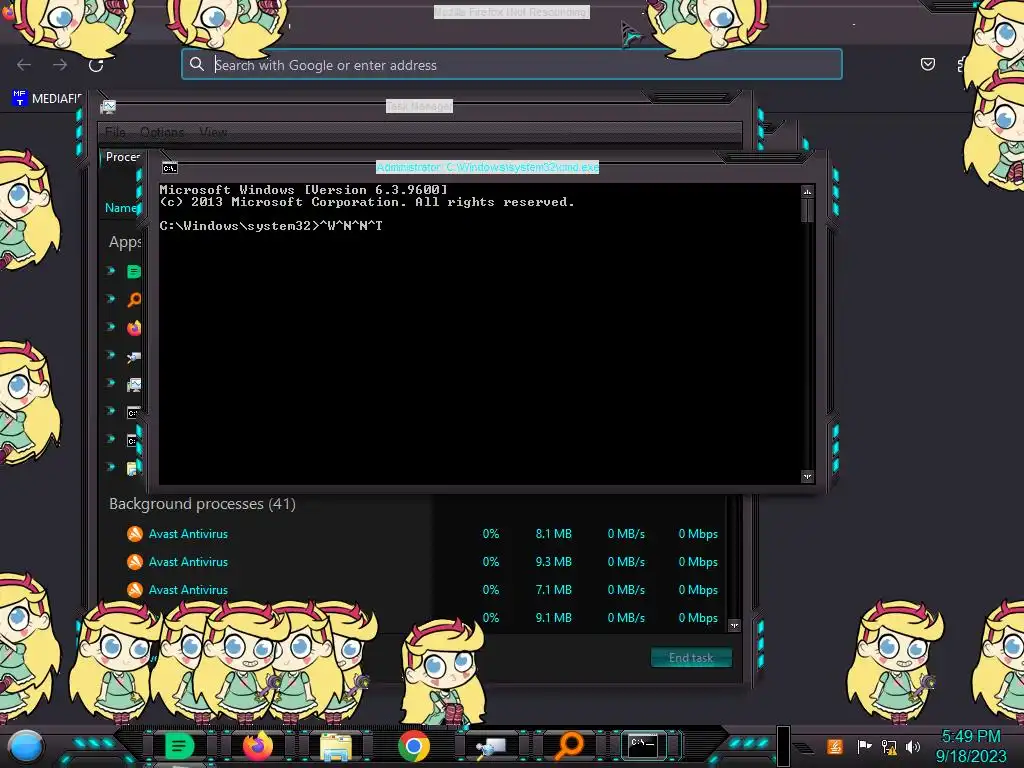Click the Avast icon in the 9.3 MB row
Screen dimensions: 1024x768
click(135, 562)
